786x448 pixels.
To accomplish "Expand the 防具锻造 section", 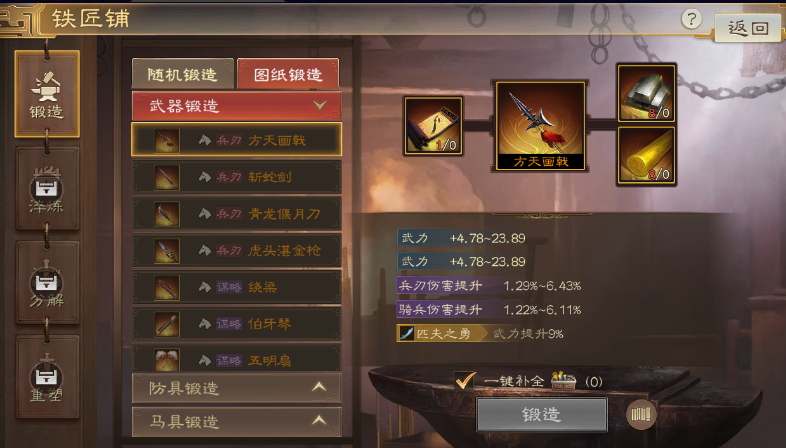I will click(x=236, y=388).
